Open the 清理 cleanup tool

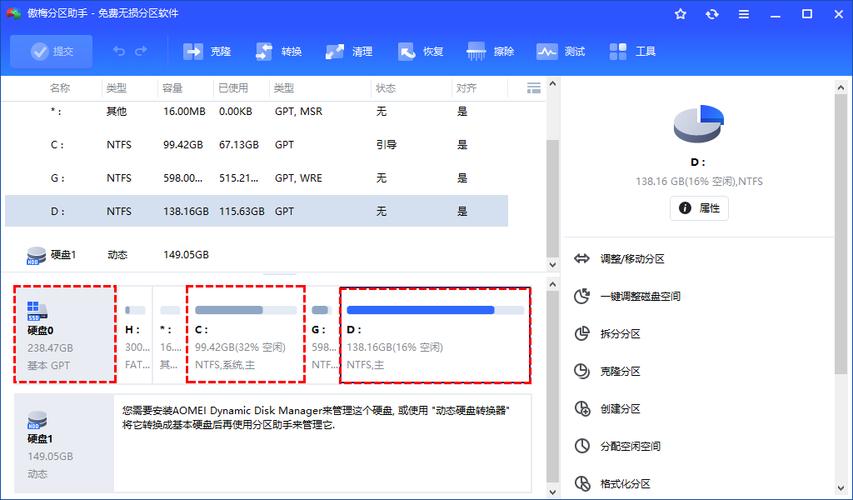[349, 52]
